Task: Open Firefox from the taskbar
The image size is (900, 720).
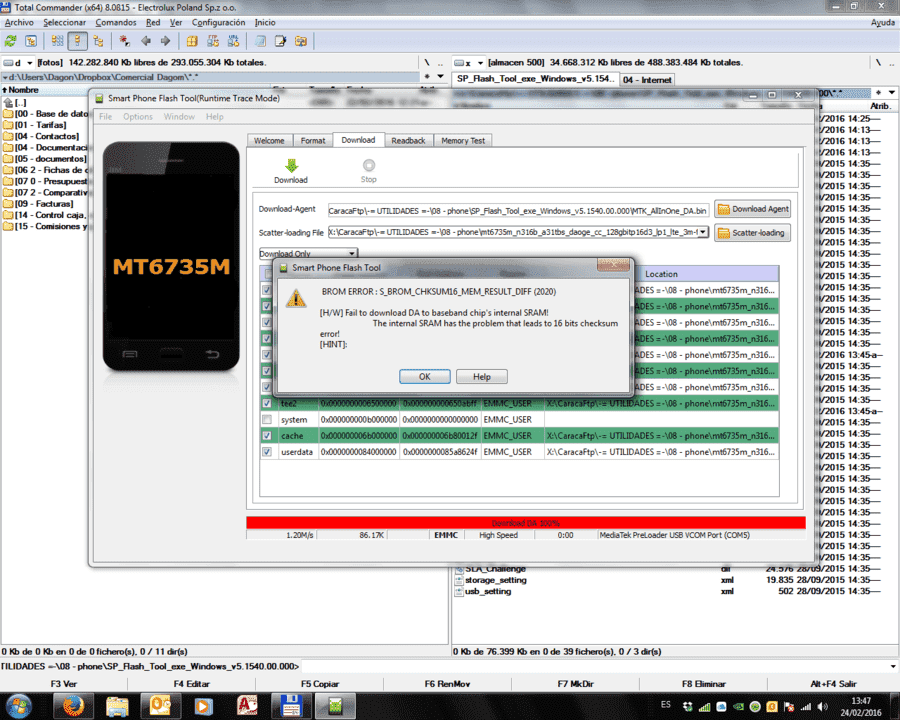Action: pos(73,706)
